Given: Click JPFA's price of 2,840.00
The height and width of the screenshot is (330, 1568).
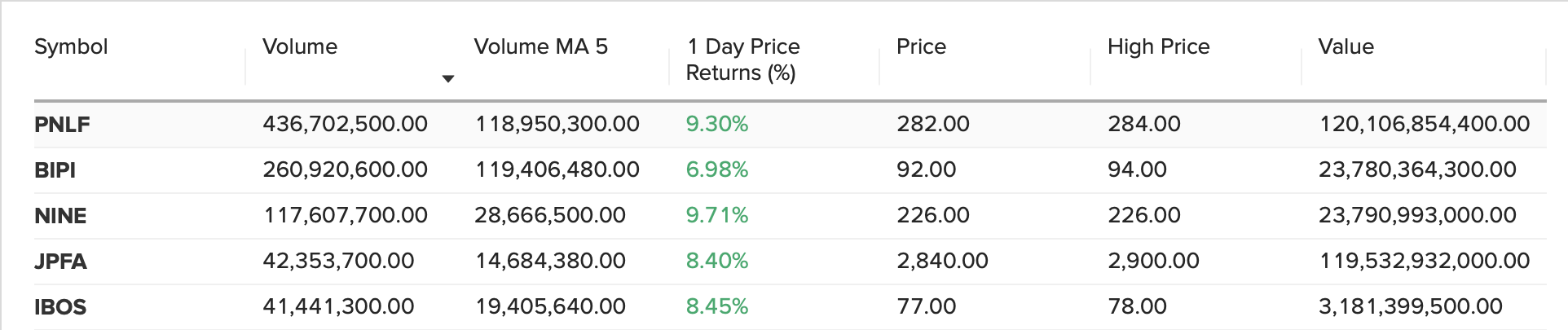Looking at the screenshot, I should click(942, 261).
